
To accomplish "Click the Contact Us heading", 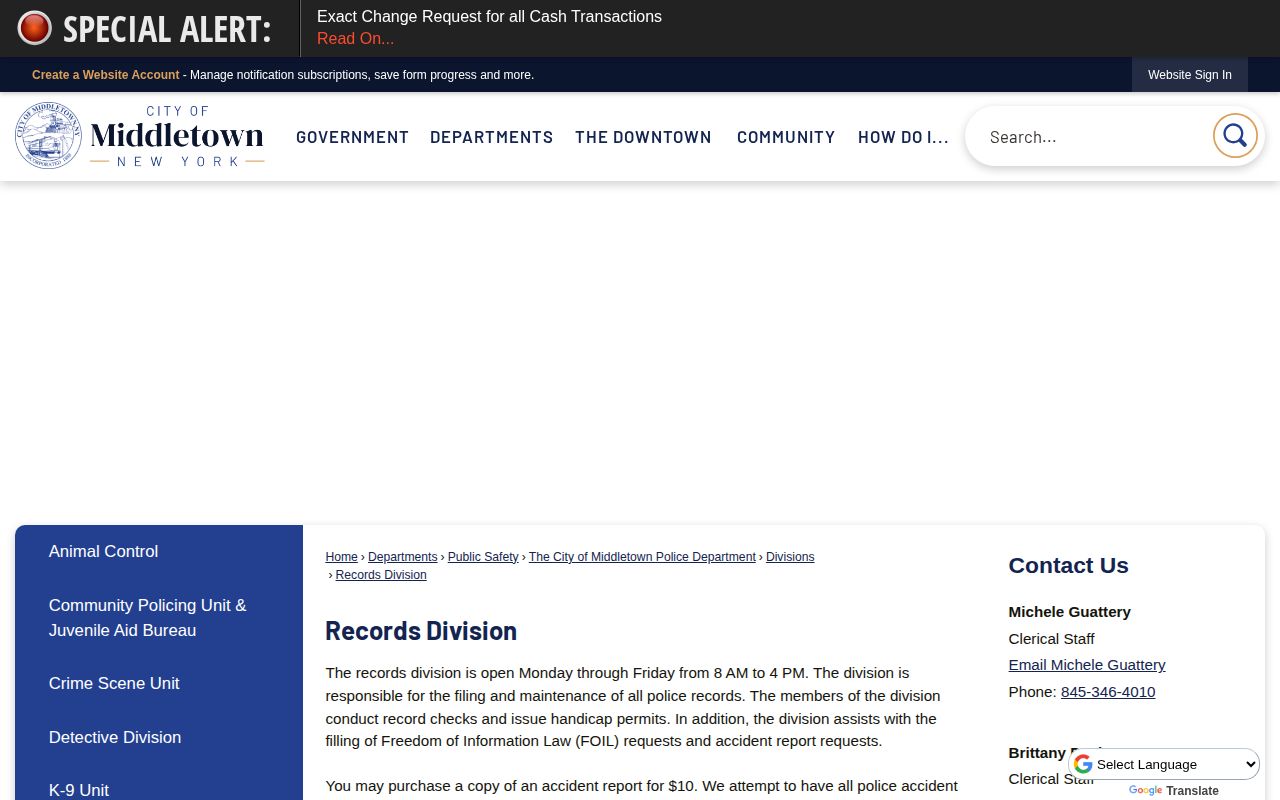I will point(1068,565).
